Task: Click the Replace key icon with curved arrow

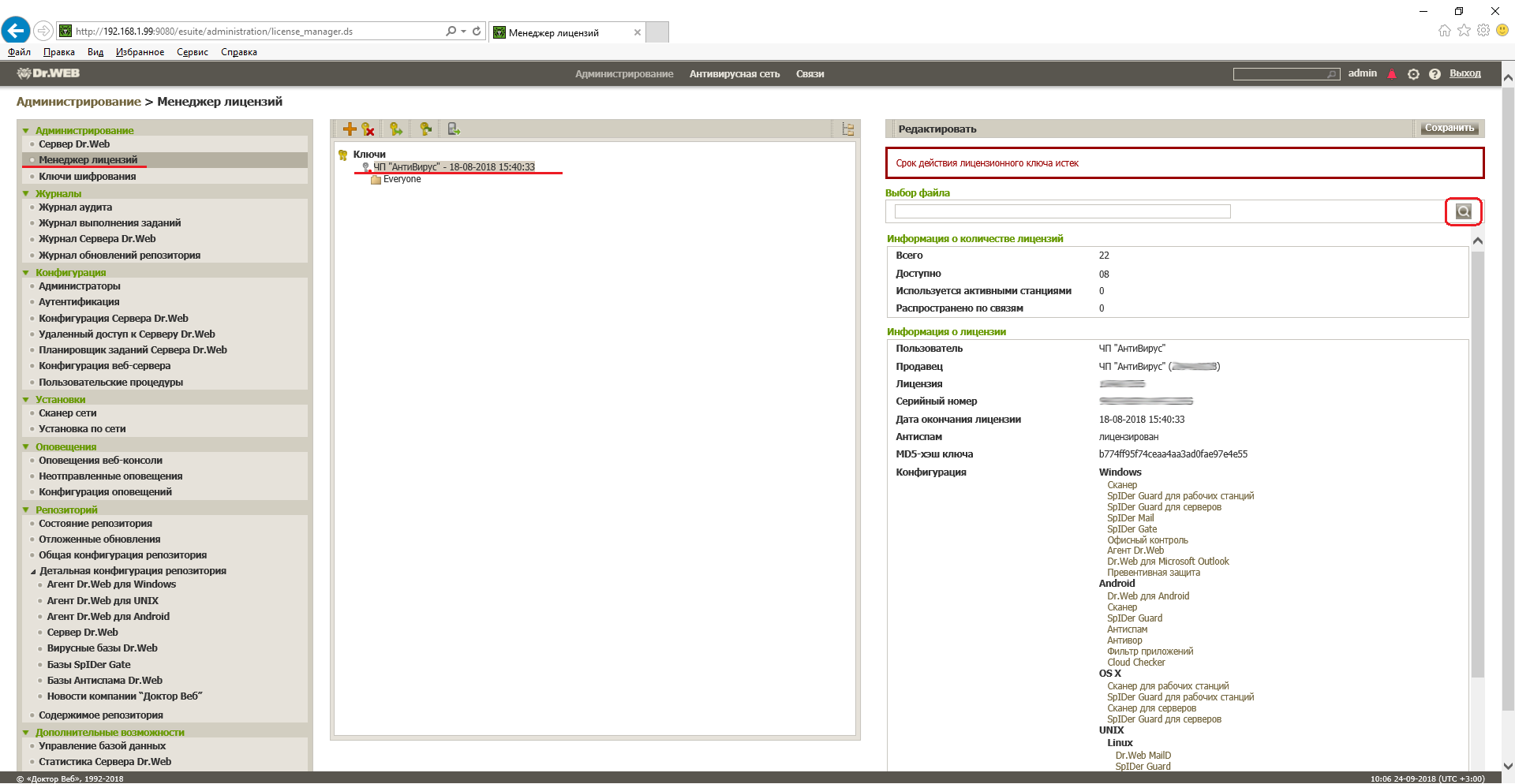Action: pyautogui.click(x=425, y=129)
